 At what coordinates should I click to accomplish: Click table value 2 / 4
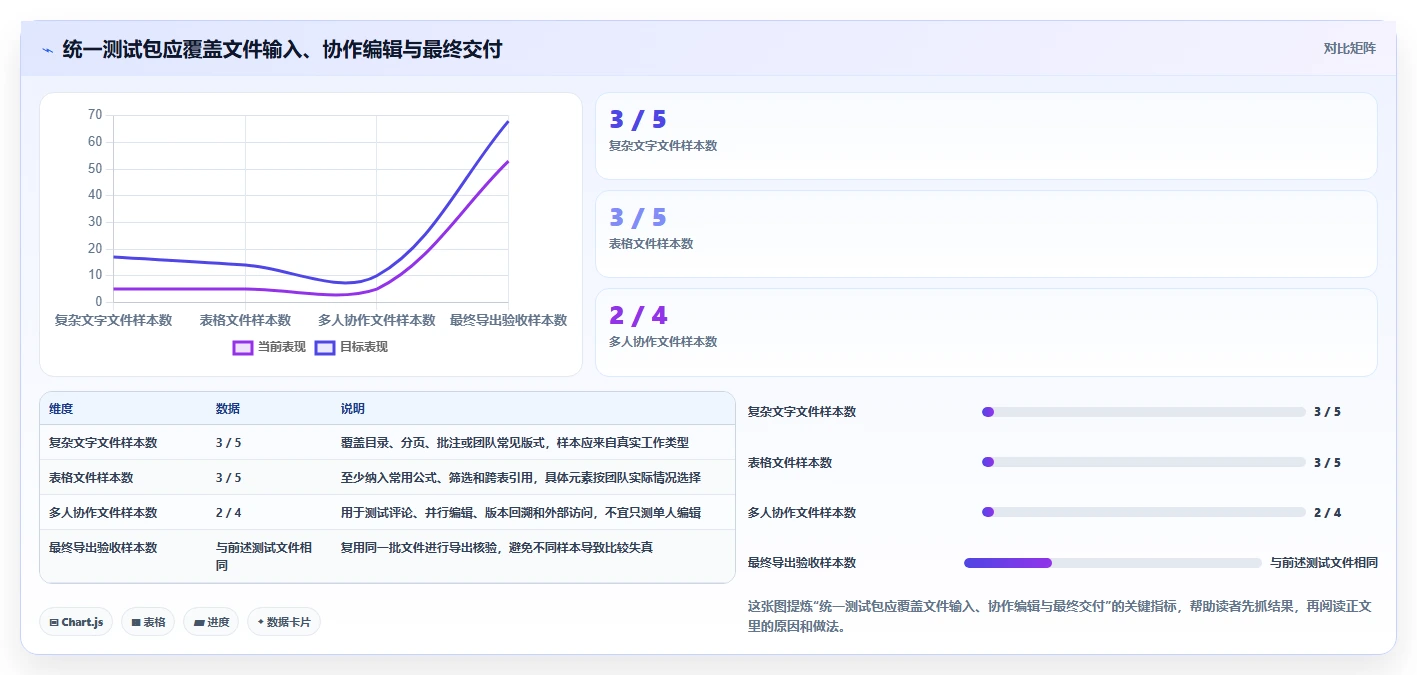(228, 513)
